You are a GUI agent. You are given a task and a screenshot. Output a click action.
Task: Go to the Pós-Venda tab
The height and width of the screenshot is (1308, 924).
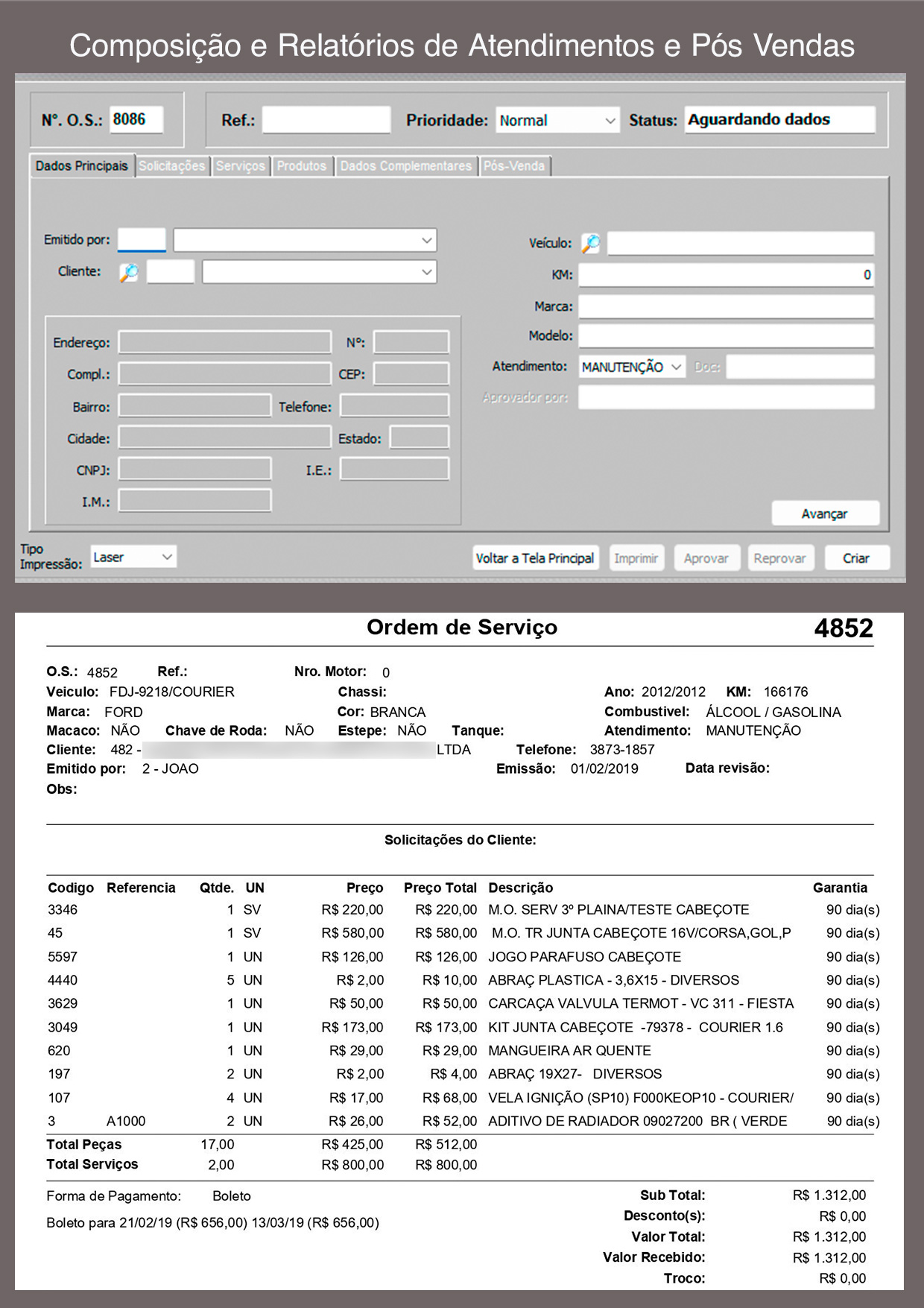(x=514, y=165)
